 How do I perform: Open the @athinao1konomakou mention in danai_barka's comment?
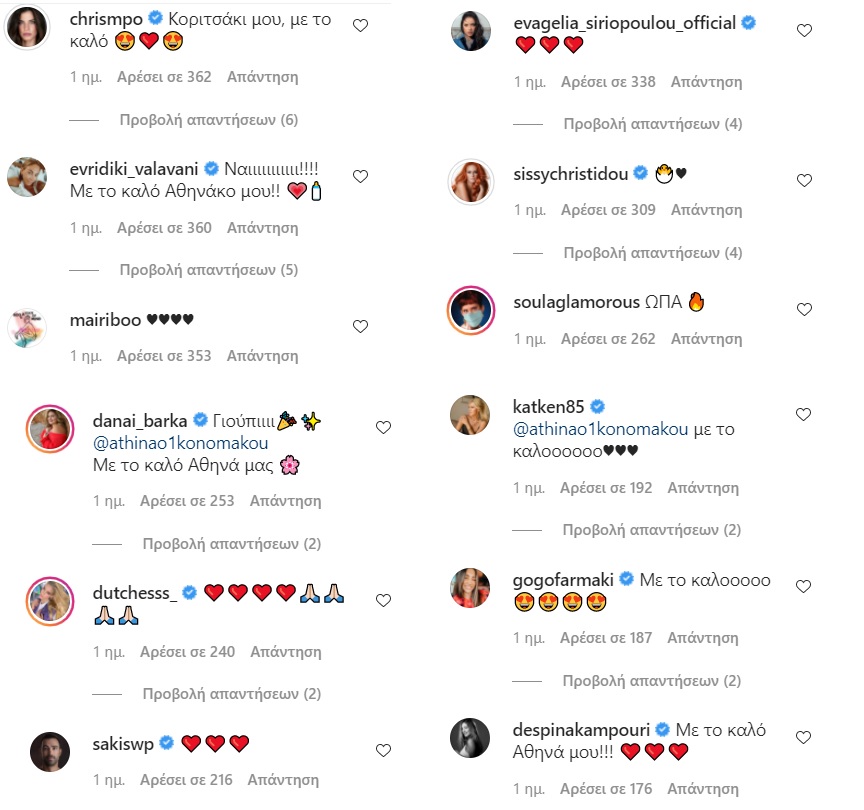point(181,443)
